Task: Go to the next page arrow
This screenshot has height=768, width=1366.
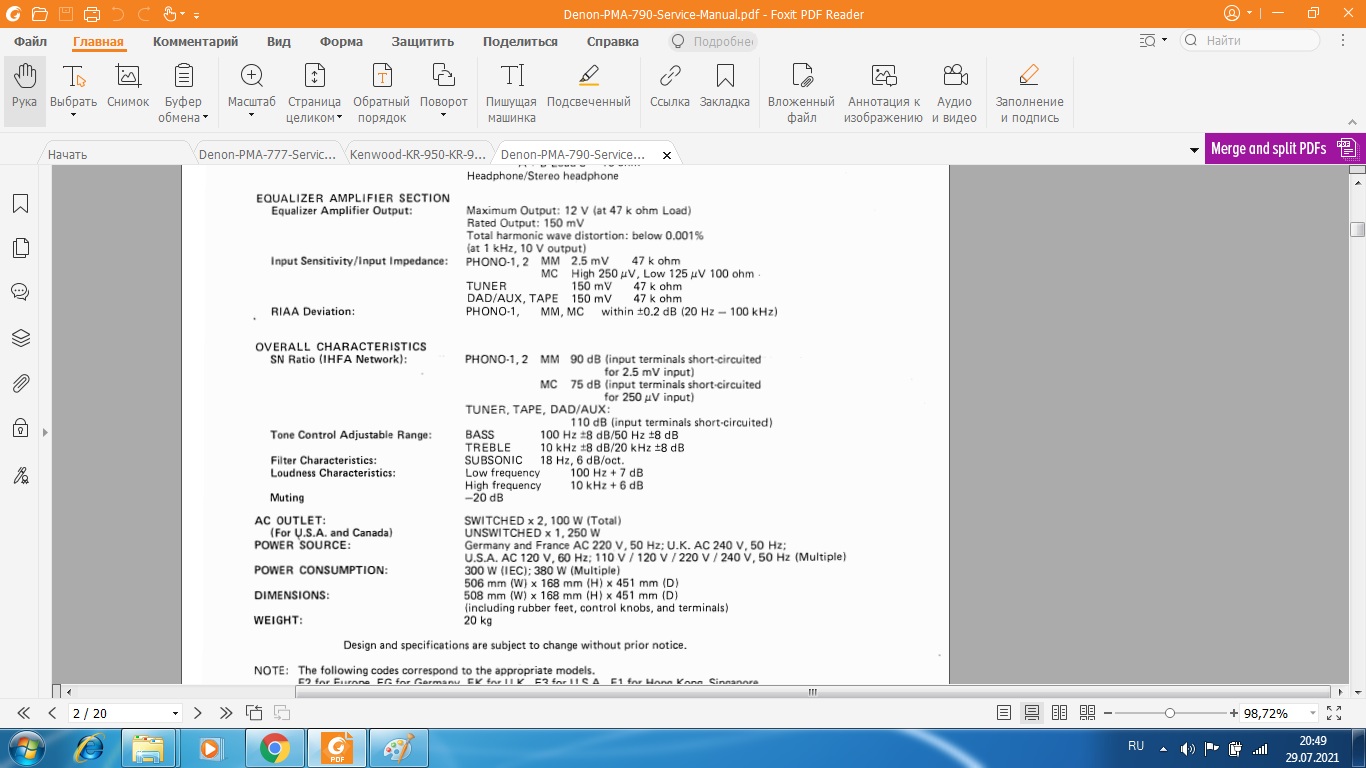Action: tap(198, 713)
